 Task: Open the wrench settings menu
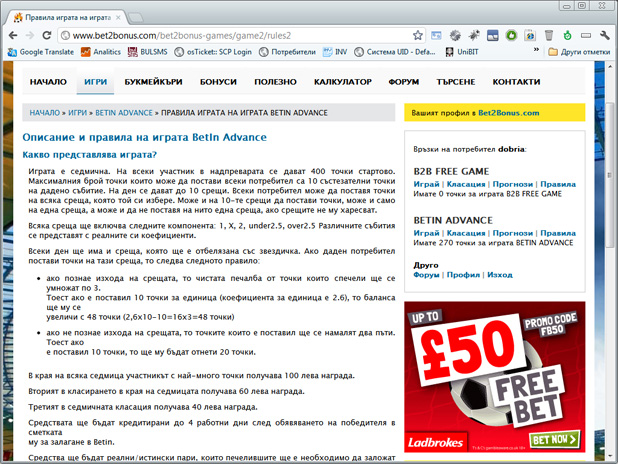click(x=605, y=35)
